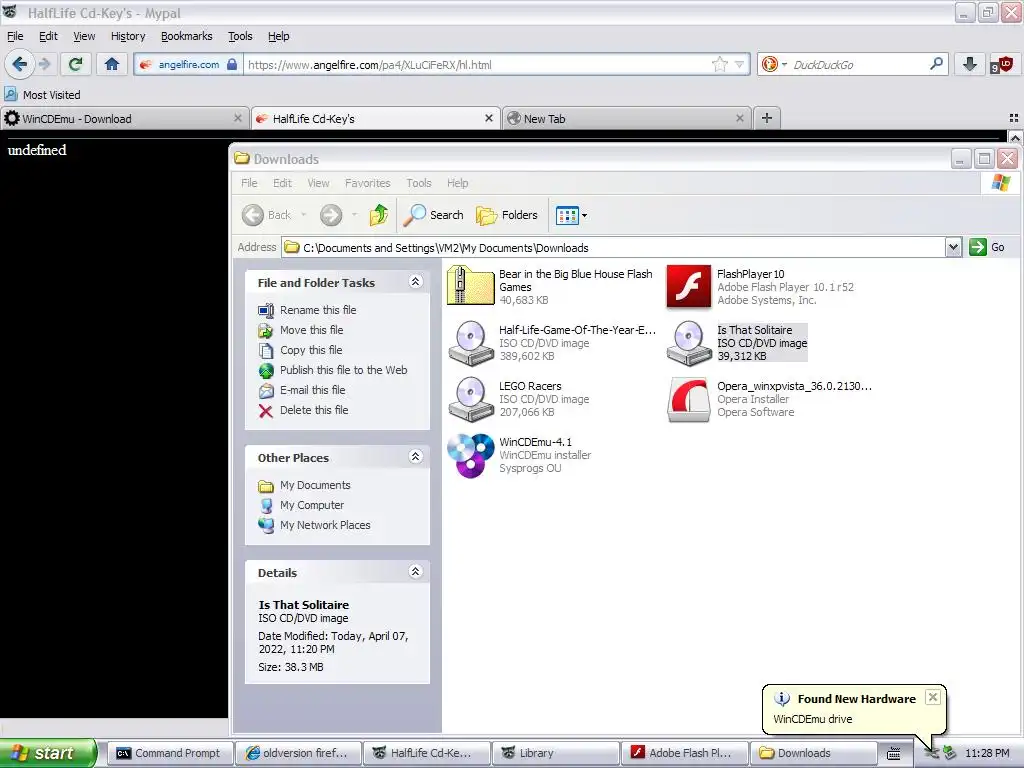1024x768 pixels.
Task: Open the DuckDuckGo search engine selector
Action: (774, 64)
